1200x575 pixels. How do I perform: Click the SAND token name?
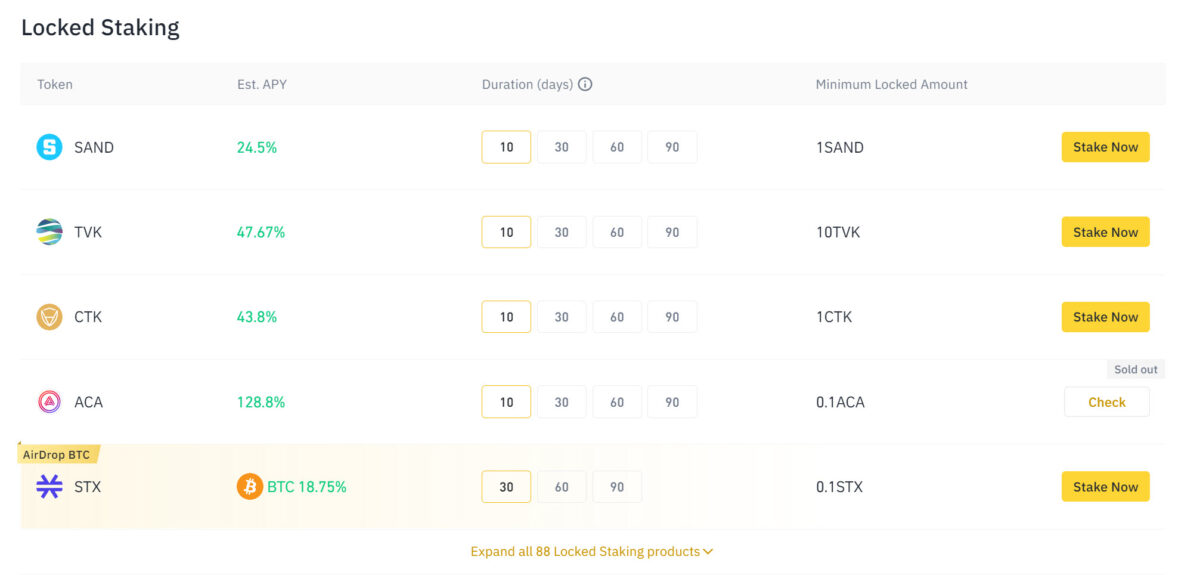(x=94, y=147)
